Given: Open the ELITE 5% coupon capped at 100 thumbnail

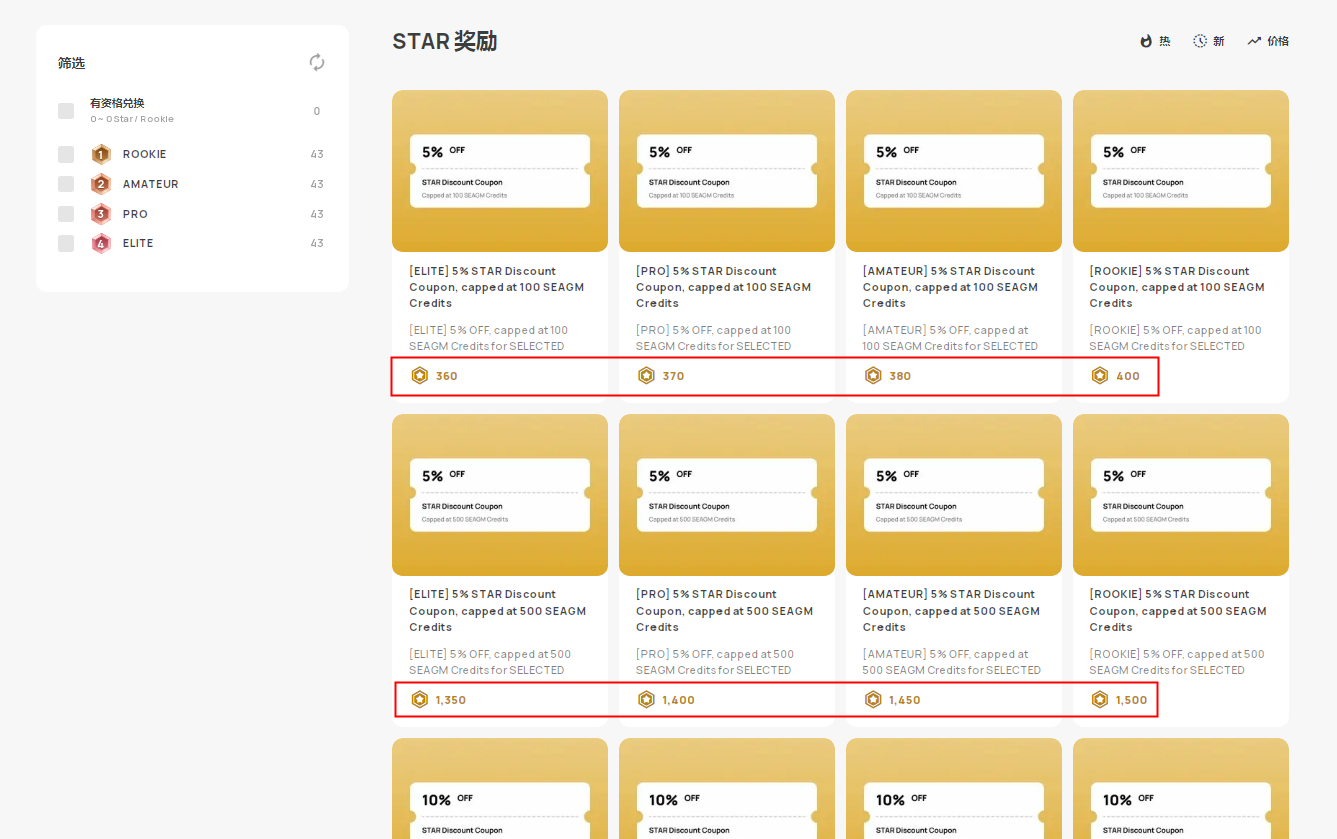Looking at the screenshot, I should tap(500, 171).
